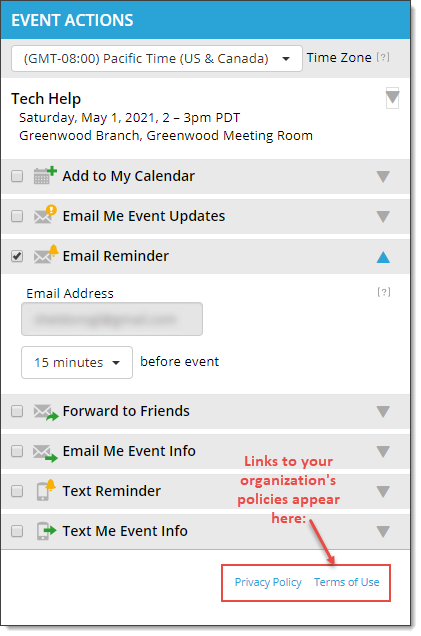The image size is (421, 636).
Task: Open the Time Zone help question mark
Action: click(x=383, y=57)
